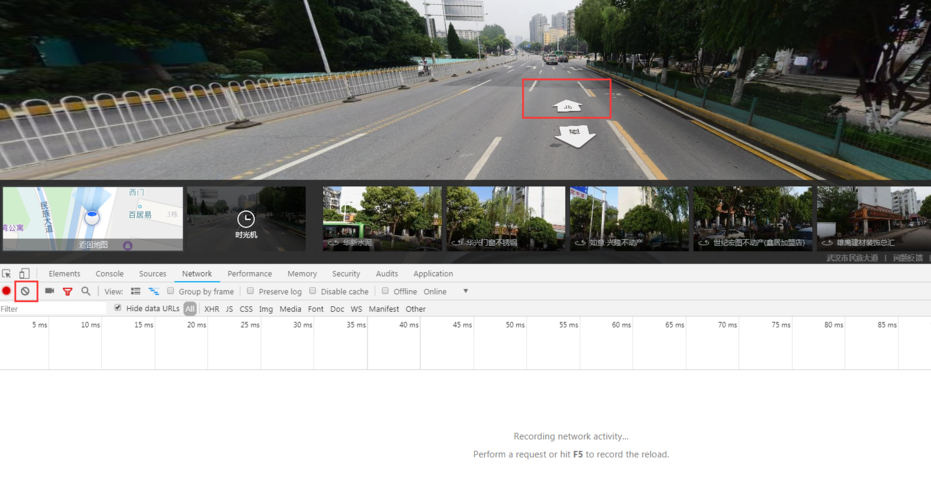Image resolution: width=931 pixels, height=500 pixels.
Task: Enable Group by frame checkbox
Action: coord(170,291)
